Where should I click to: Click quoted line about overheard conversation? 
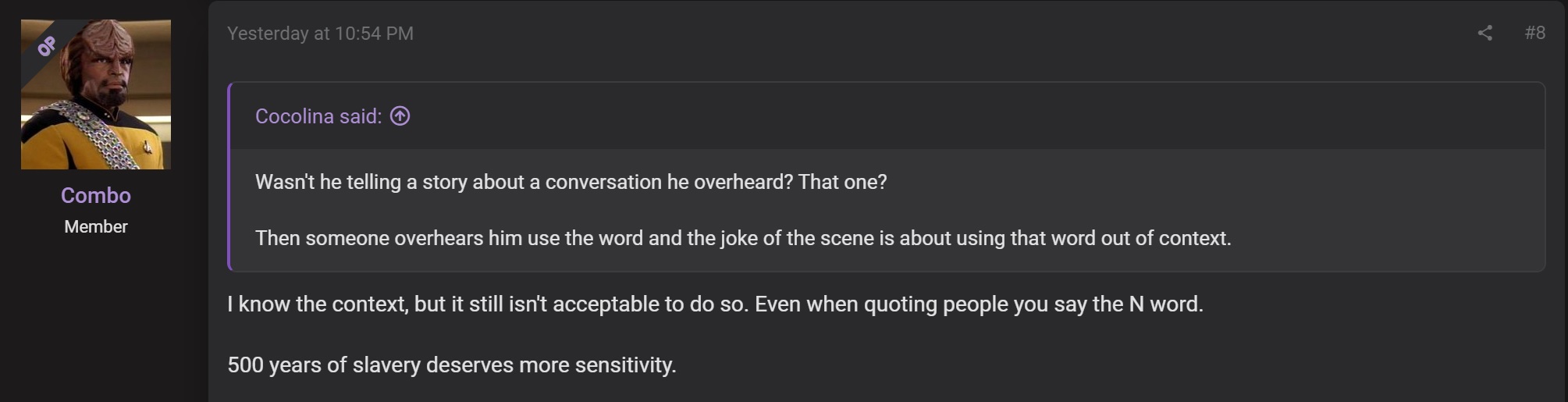point(571,182)
